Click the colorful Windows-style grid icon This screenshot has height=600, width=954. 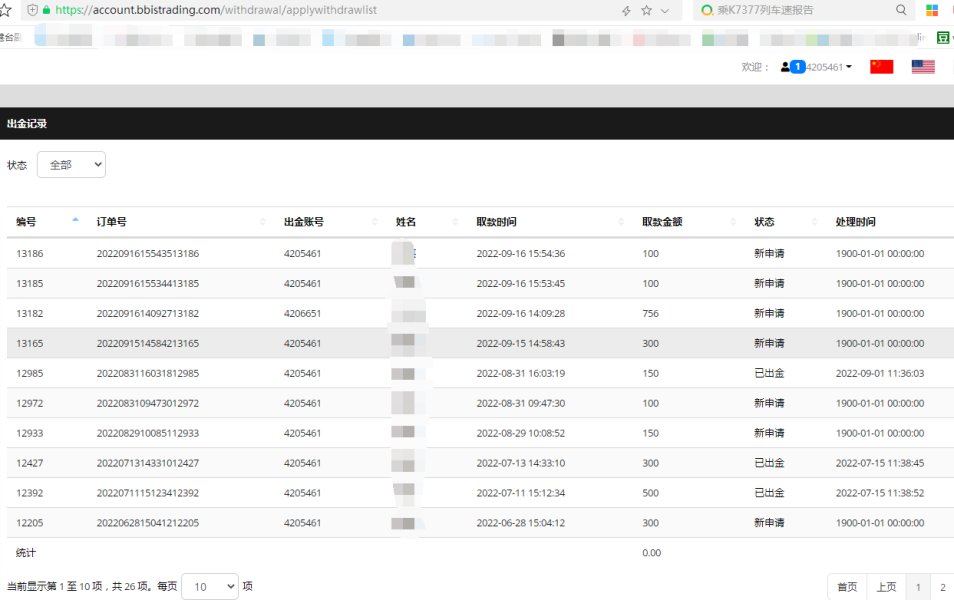(932, 10)
